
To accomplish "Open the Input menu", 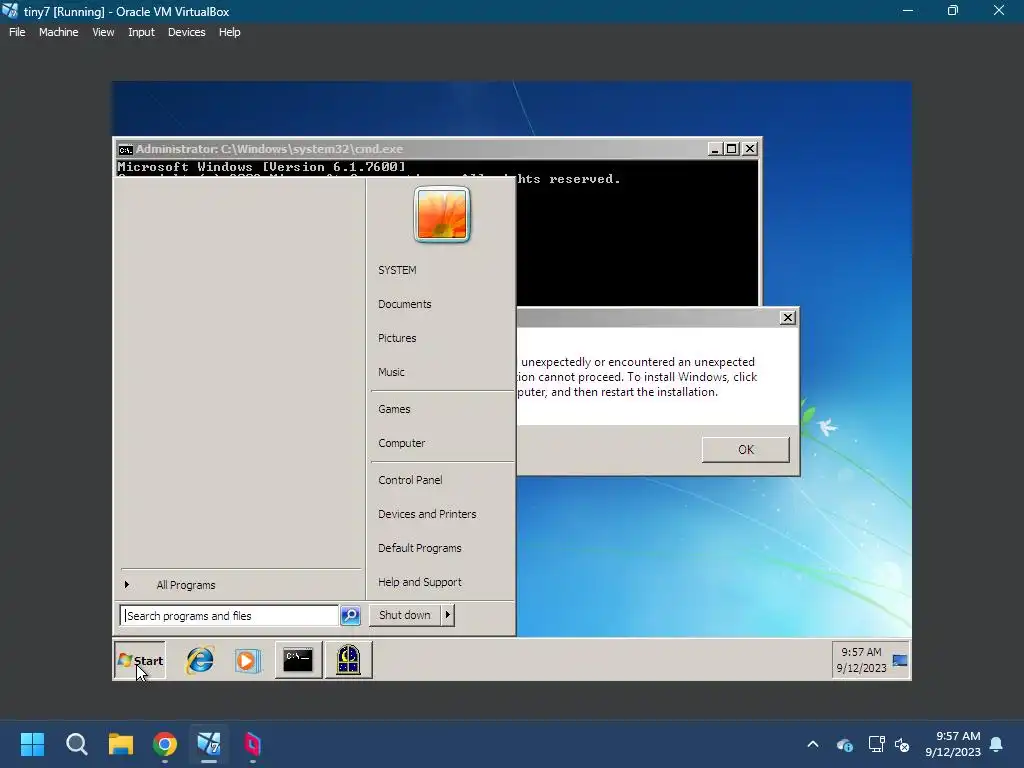I will coord(141,32).
